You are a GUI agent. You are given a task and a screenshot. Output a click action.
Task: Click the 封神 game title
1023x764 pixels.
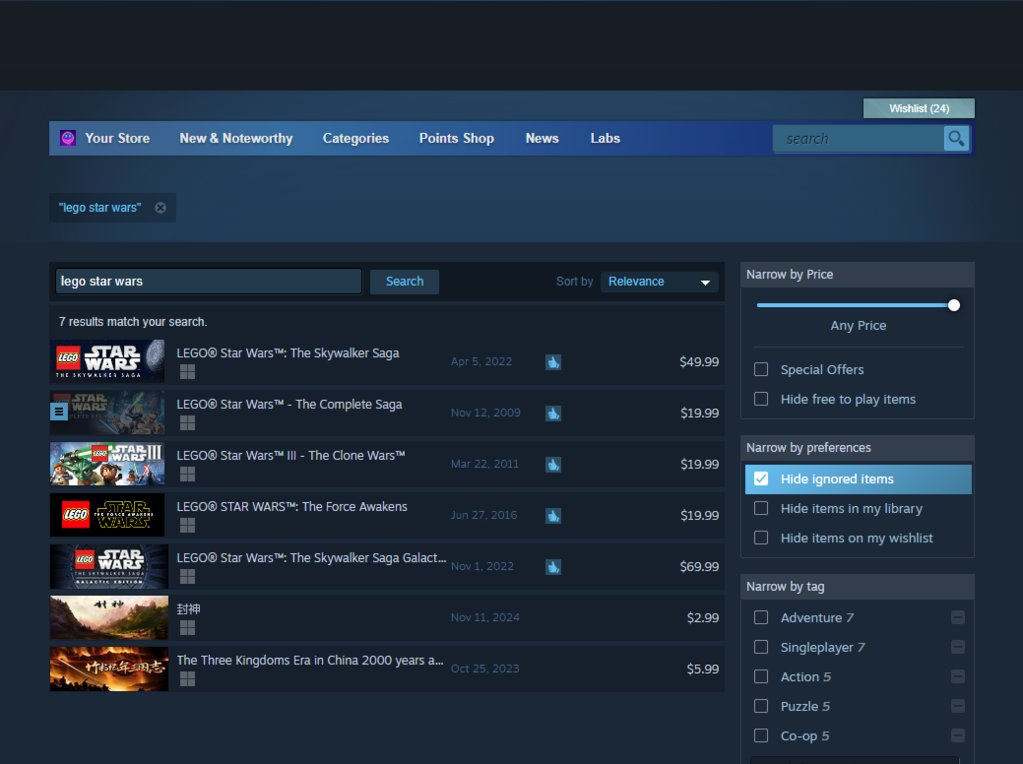tap(189, 609)
